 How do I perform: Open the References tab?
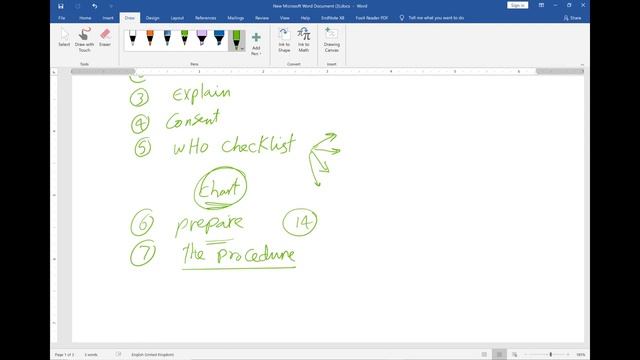(205, 18)
